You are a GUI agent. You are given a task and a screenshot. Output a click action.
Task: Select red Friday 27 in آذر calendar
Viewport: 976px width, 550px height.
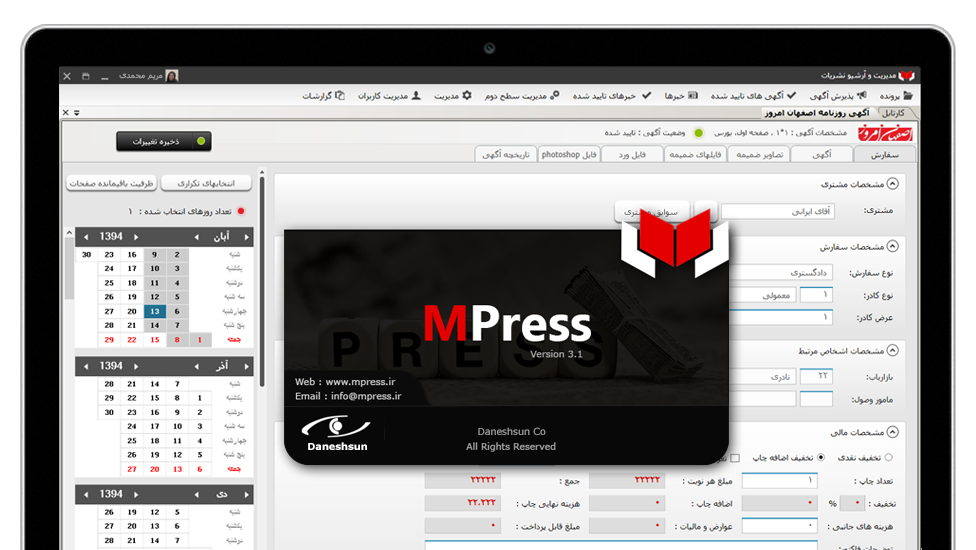[131, 469]
